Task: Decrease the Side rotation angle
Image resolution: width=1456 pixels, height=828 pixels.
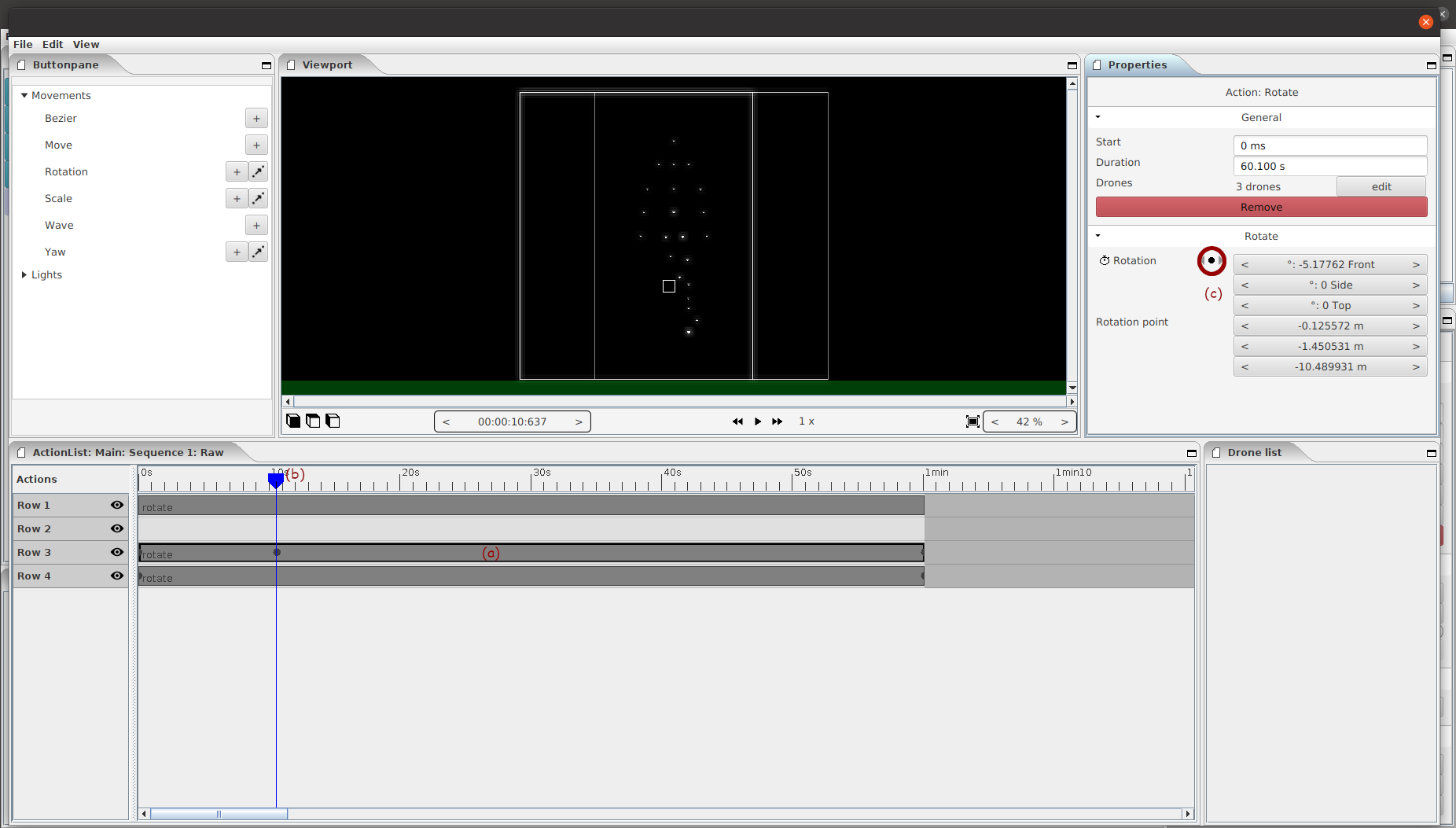Action: tap(1245, 285)
